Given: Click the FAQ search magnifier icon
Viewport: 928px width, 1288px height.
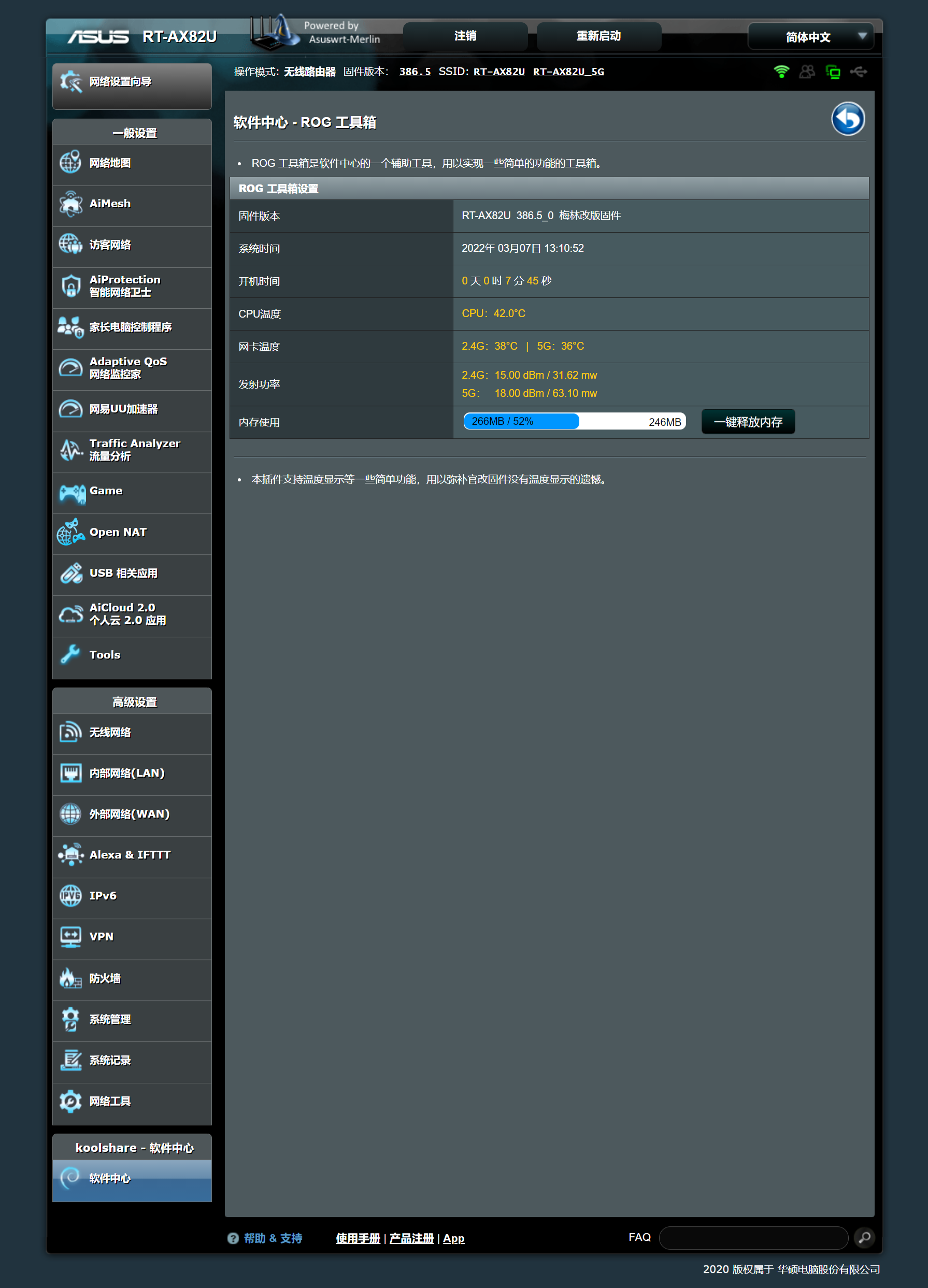Looking at the screenshot, I should (x=864, y=1237).
